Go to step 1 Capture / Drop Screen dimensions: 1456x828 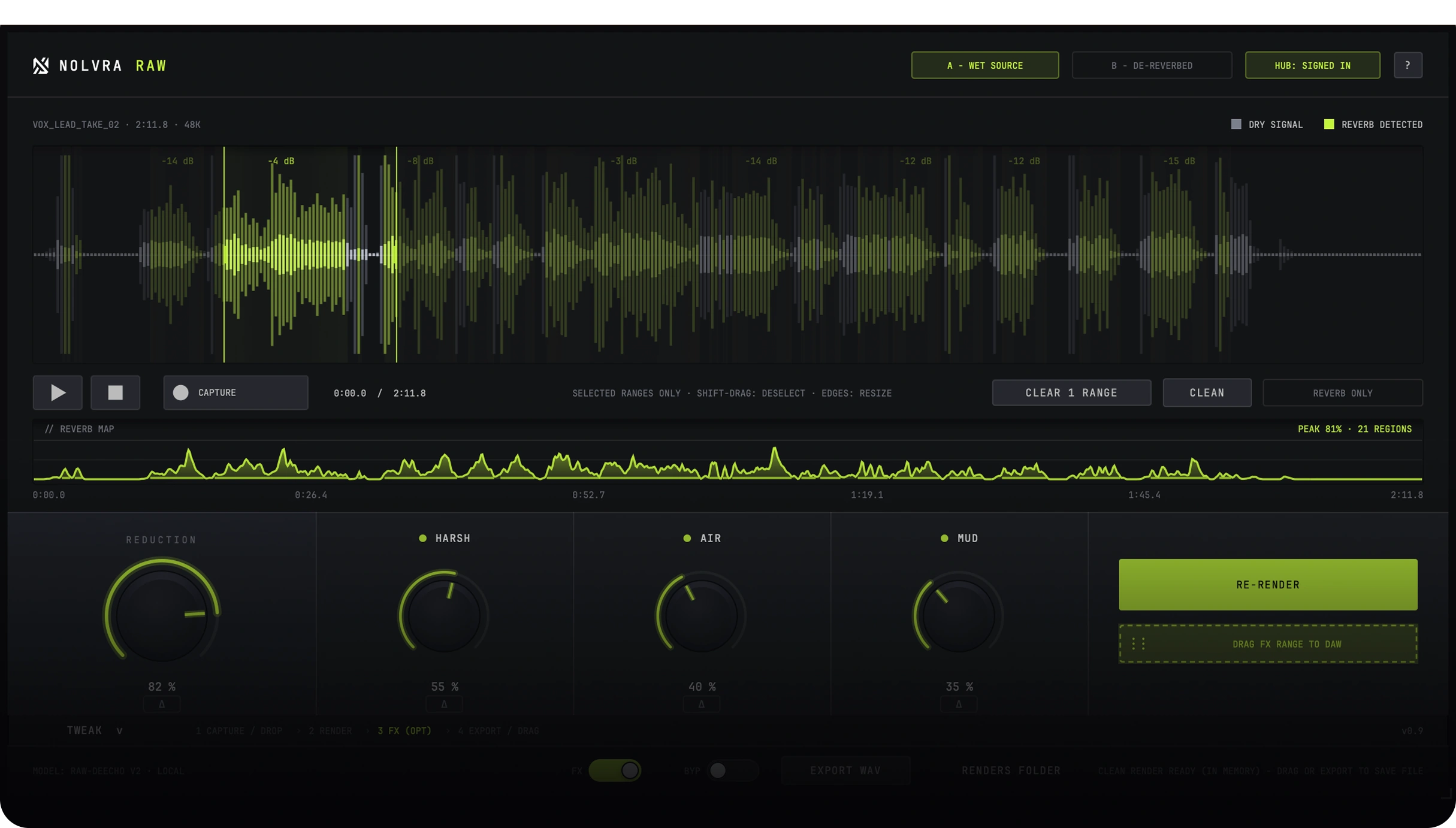[239, 731]
